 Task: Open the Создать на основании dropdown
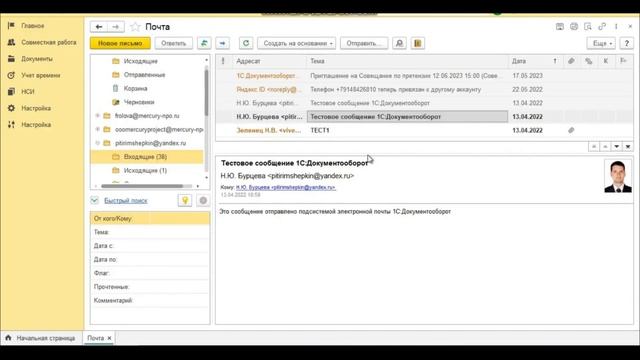coord(296,43)
